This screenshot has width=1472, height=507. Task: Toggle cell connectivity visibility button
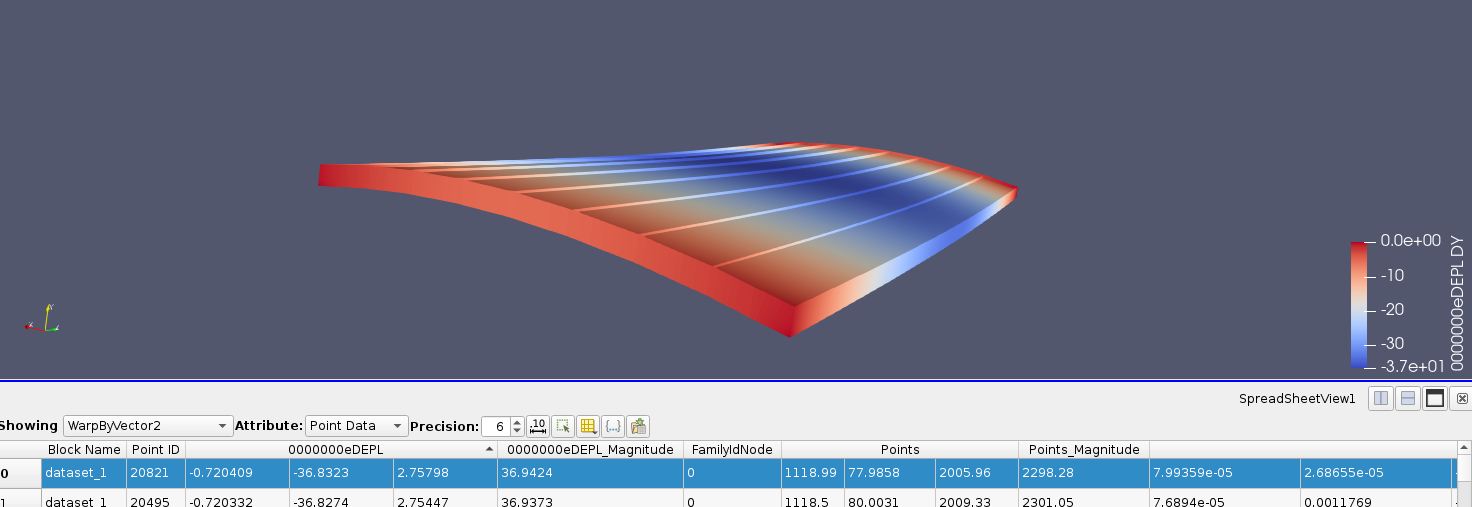point(613,426)
